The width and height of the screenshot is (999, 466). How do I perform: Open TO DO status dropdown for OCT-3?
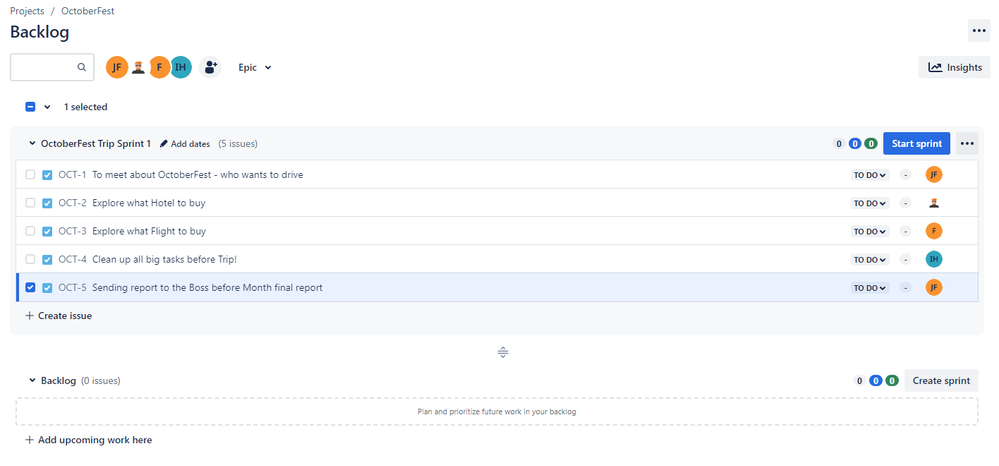[870, 231]
